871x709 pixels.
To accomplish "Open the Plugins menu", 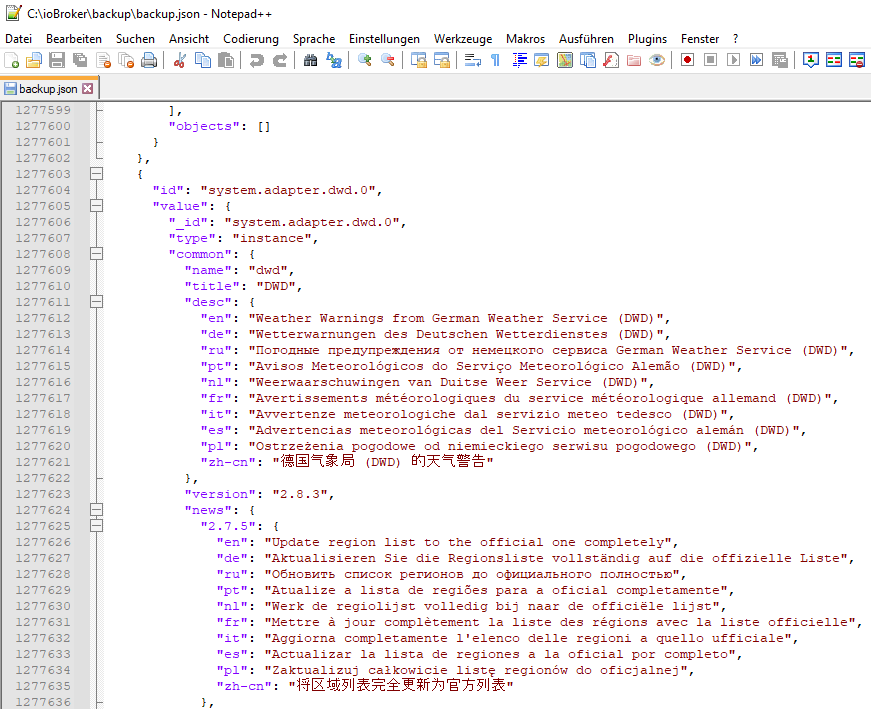I will [647, 39].
